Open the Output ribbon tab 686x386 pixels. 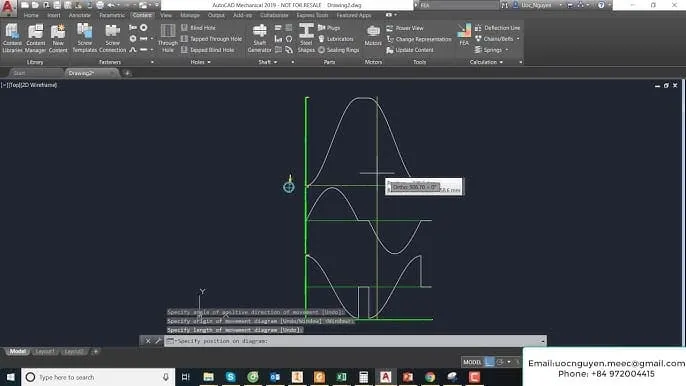pos(216,15)
